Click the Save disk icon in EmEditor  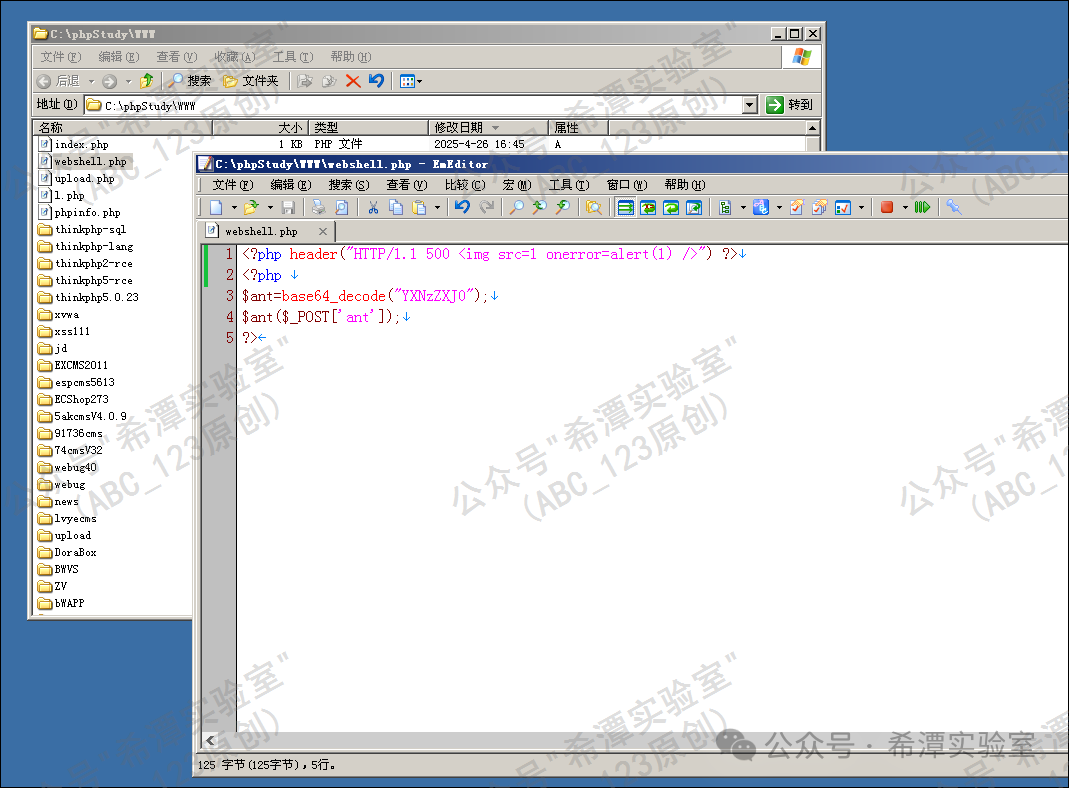pyautogui.click(x=288, y=207)
